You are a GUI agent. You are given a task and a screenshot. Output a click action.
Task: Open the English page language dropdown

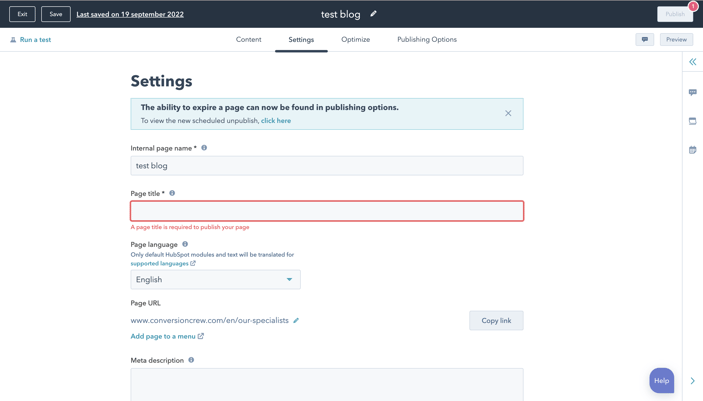point(215,279)
